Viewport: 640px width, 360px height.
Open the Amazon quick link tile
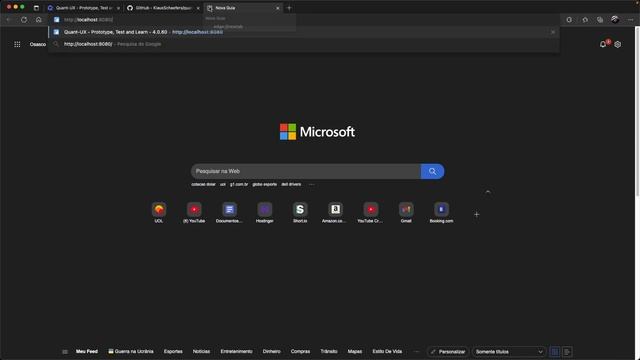335,213
